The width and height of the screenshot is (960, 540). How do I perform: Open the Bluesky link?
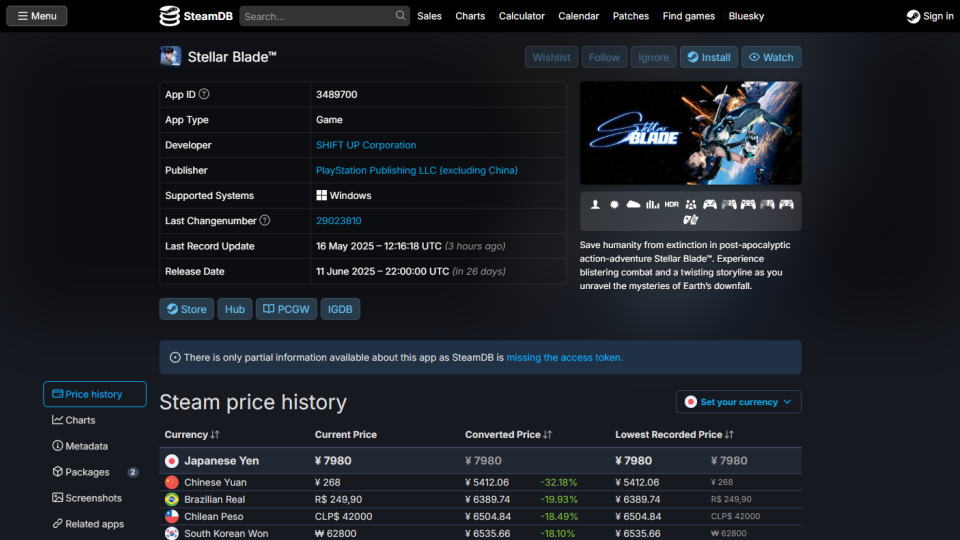point(746,16)
